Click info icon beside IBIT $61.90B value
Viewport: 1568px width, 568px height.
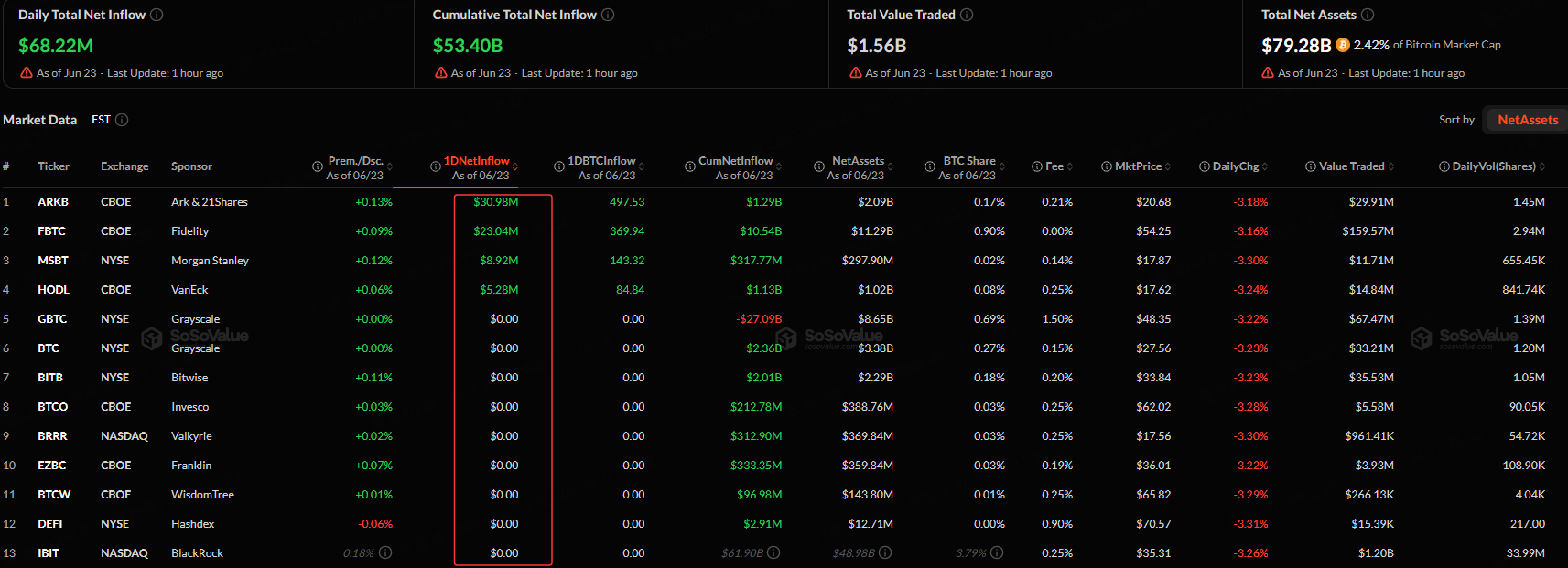(773, 552)
